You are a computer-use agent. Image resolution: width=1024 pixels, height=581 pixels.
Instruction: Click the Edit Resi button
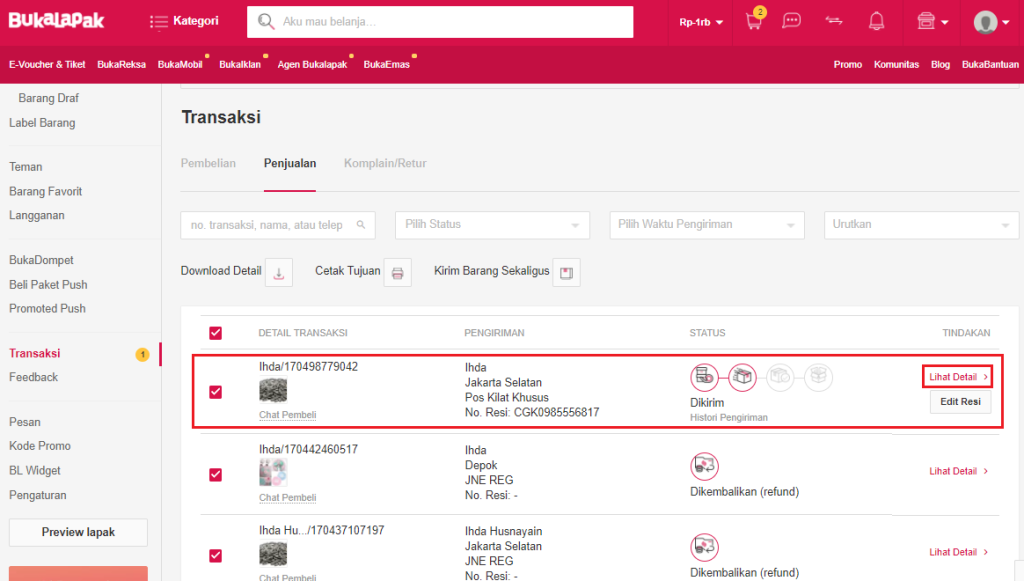(960, 401)
